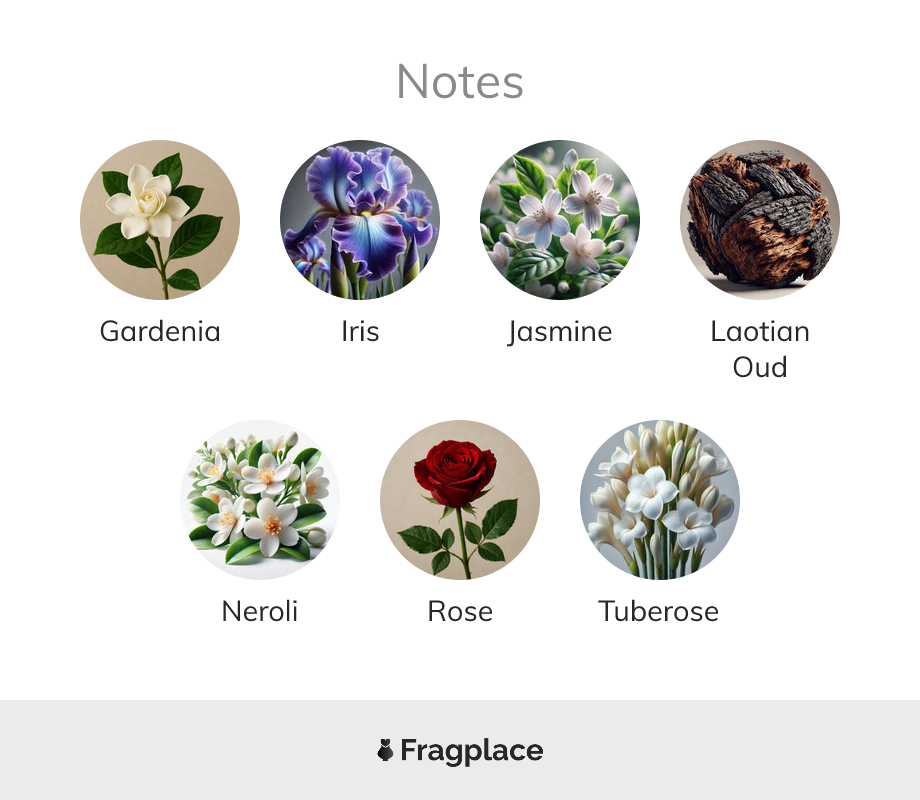The height and width of the screenshot is (800, 920).
Task: Click the Notes heading
Action: 460,82
